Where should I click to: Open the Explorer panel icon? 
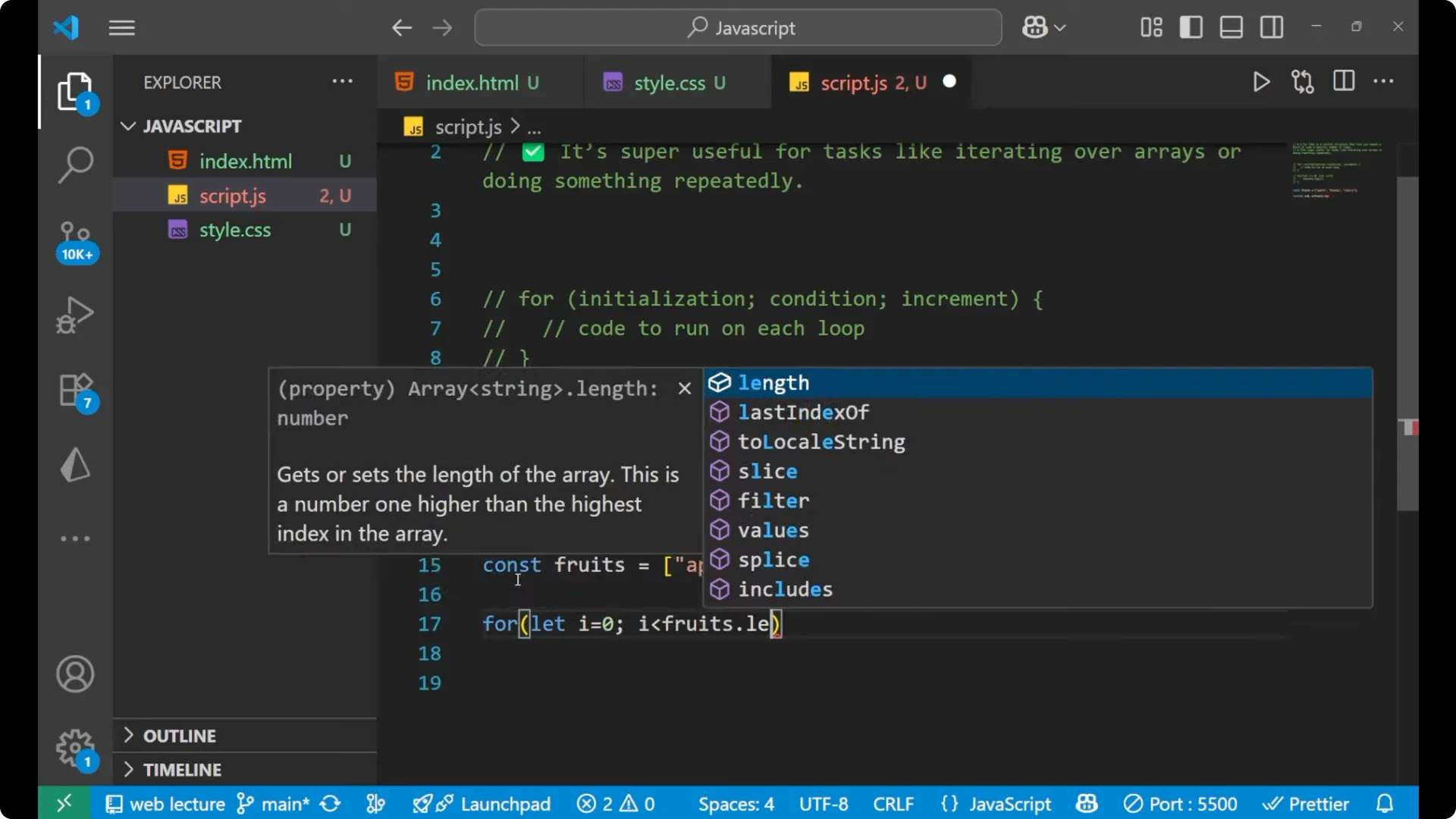75,91
